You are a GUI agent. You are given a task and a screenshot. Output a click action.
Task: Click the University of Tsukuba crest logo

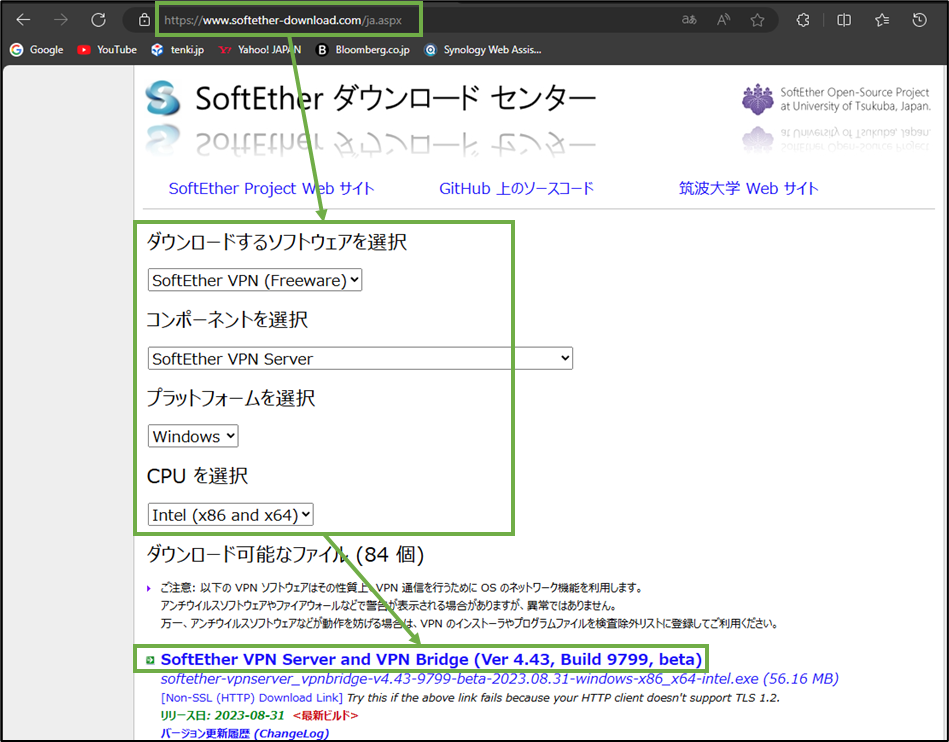[758, 99]
